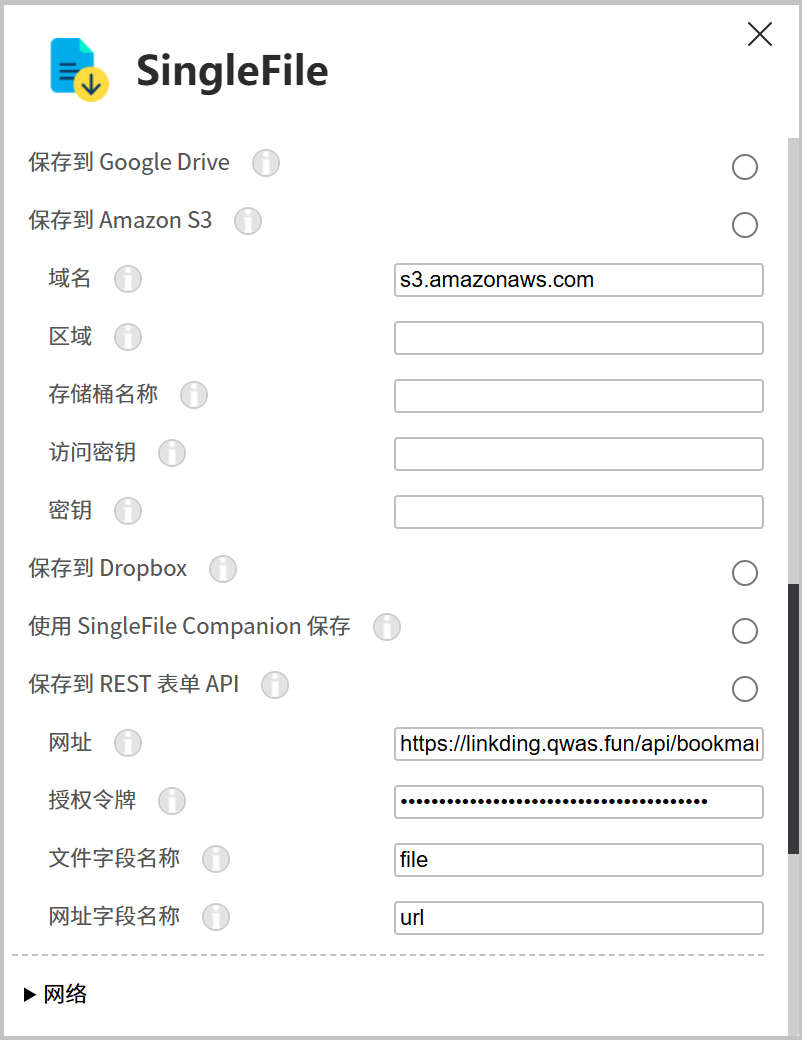Close the SingleFile options dialog
This screenshot has width=802, height=1040.
click(x=759, y=34)
